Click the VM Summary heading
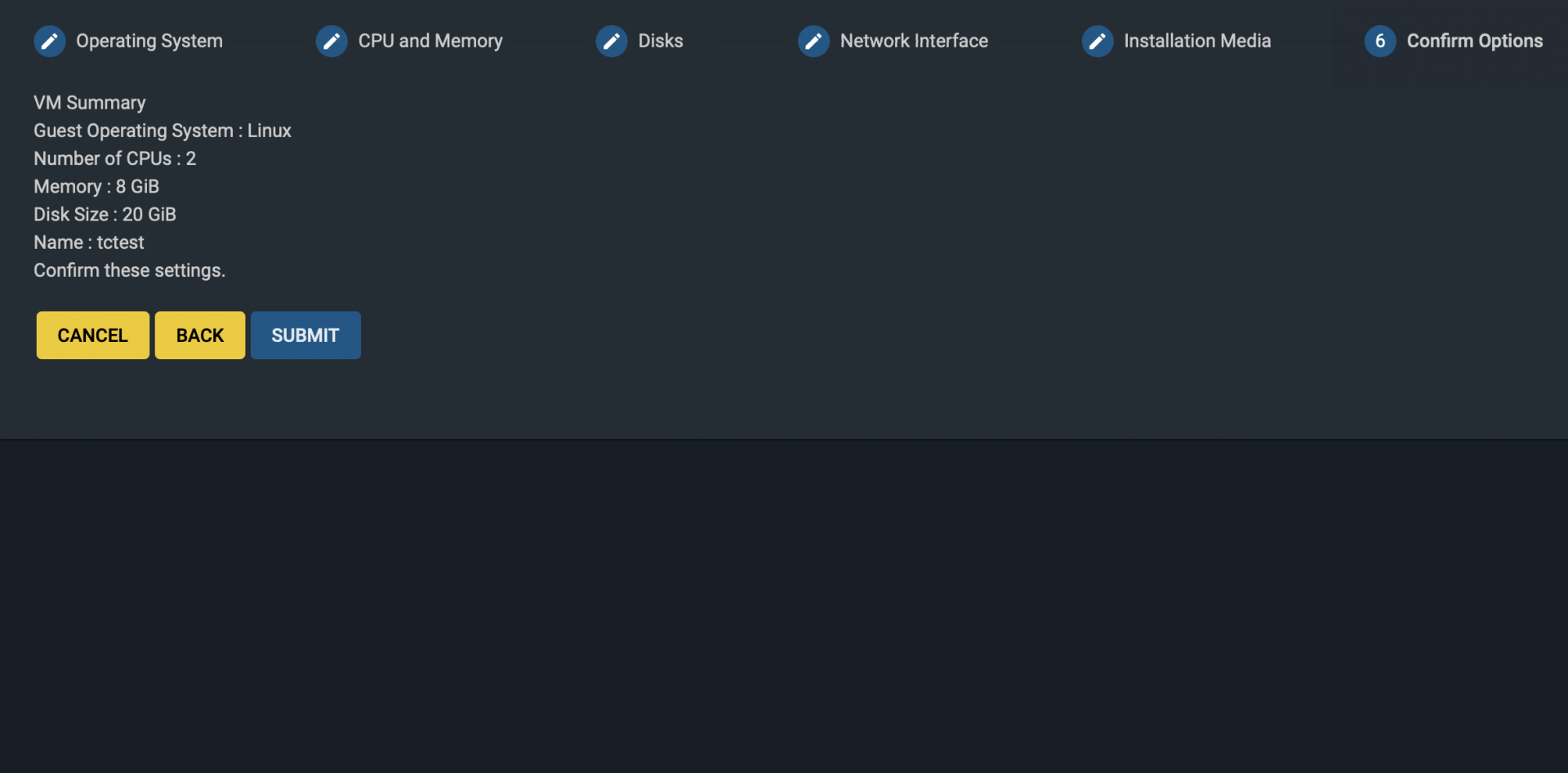The height and width of the screenshot is (773, 1568). [90, 103]
